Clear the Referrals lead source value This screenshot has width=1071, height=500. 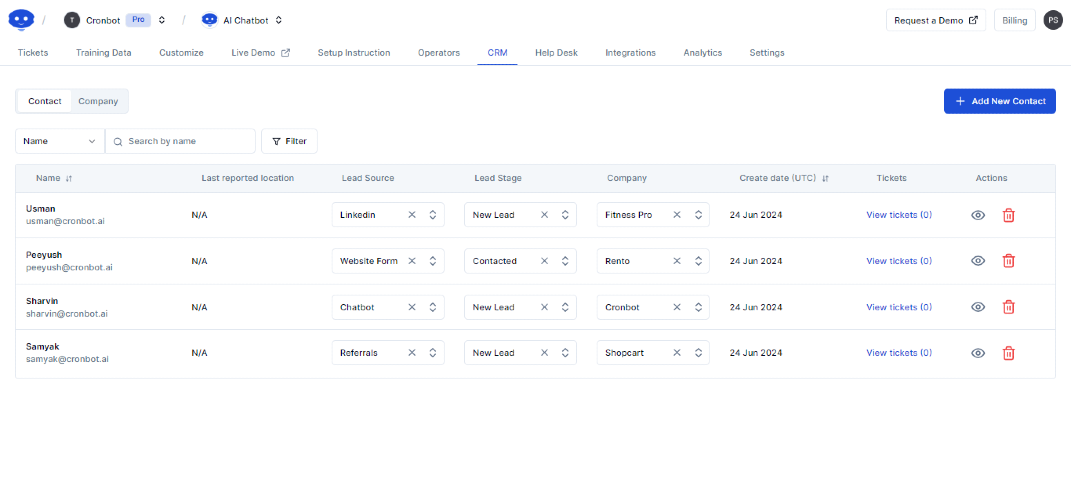[x=412, y=353]
